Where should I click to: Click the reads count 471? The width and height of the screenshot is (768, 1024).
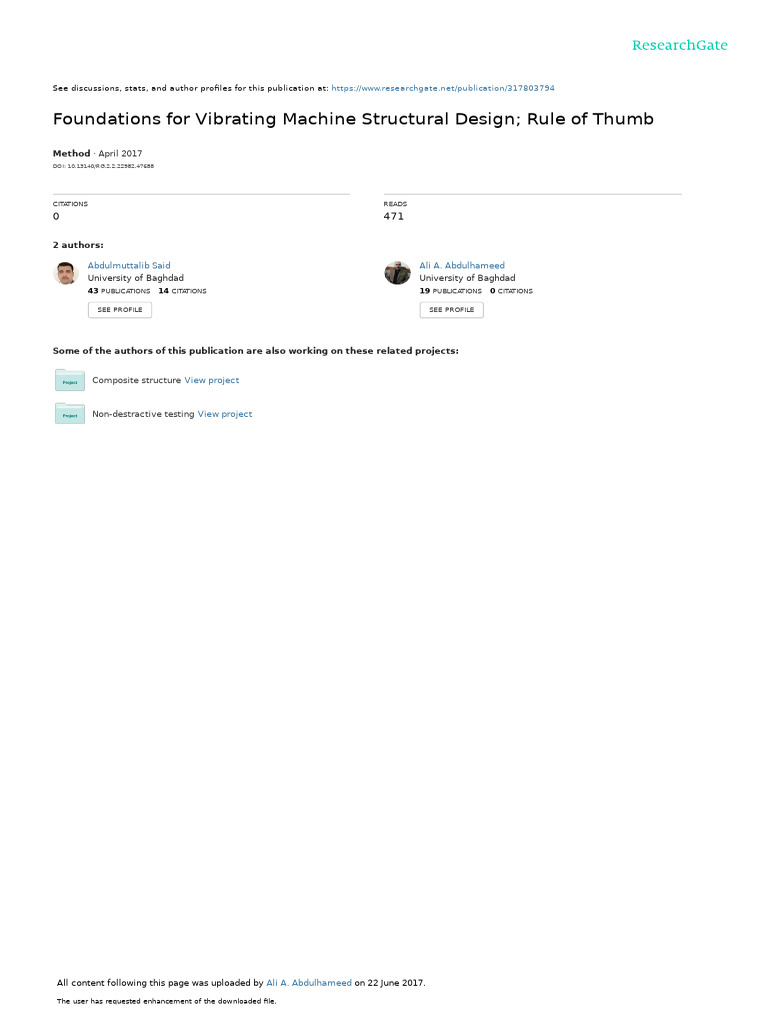tap(394, 216)
